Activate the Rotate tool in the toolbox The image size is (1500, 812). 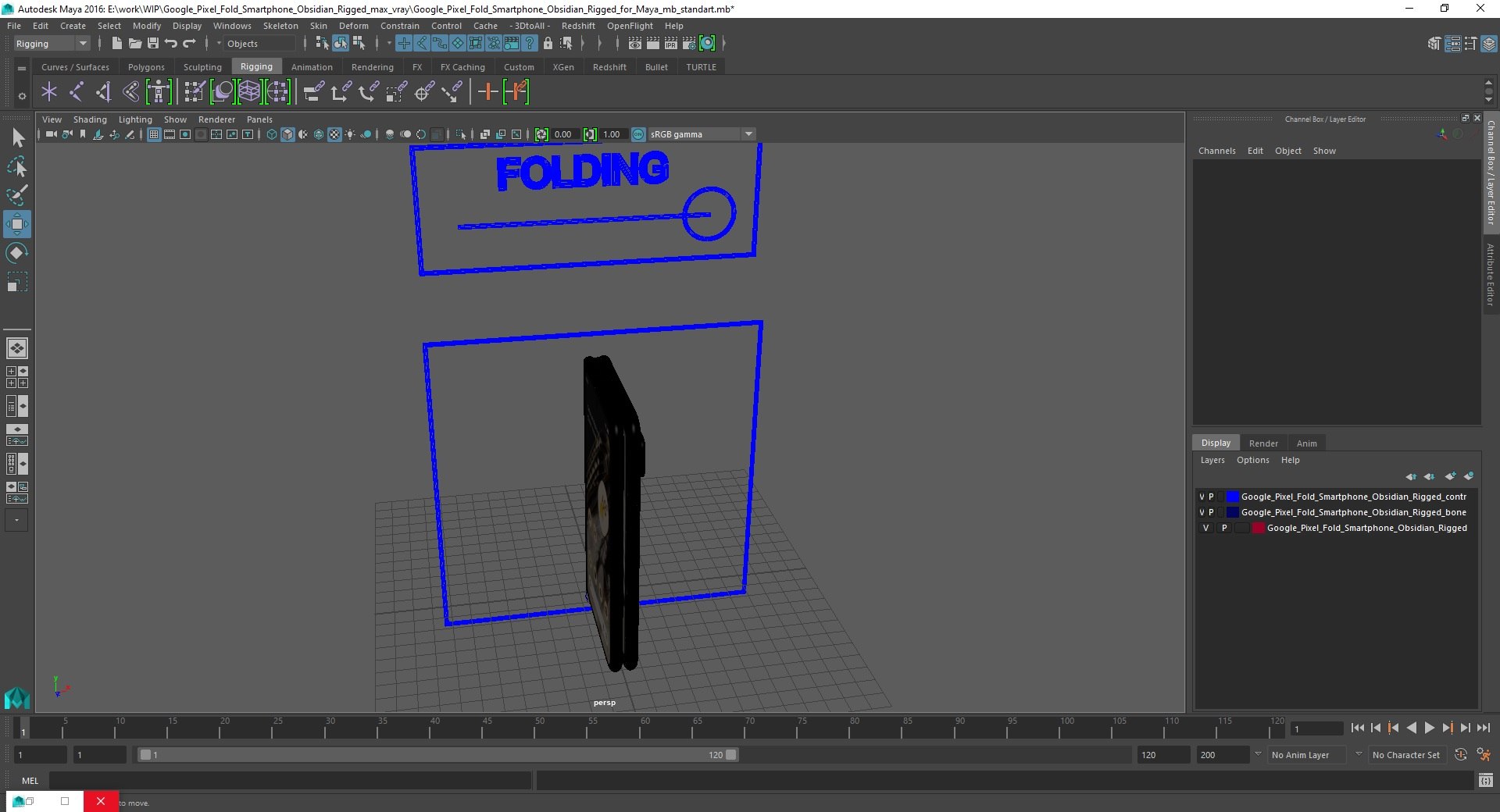17,253
